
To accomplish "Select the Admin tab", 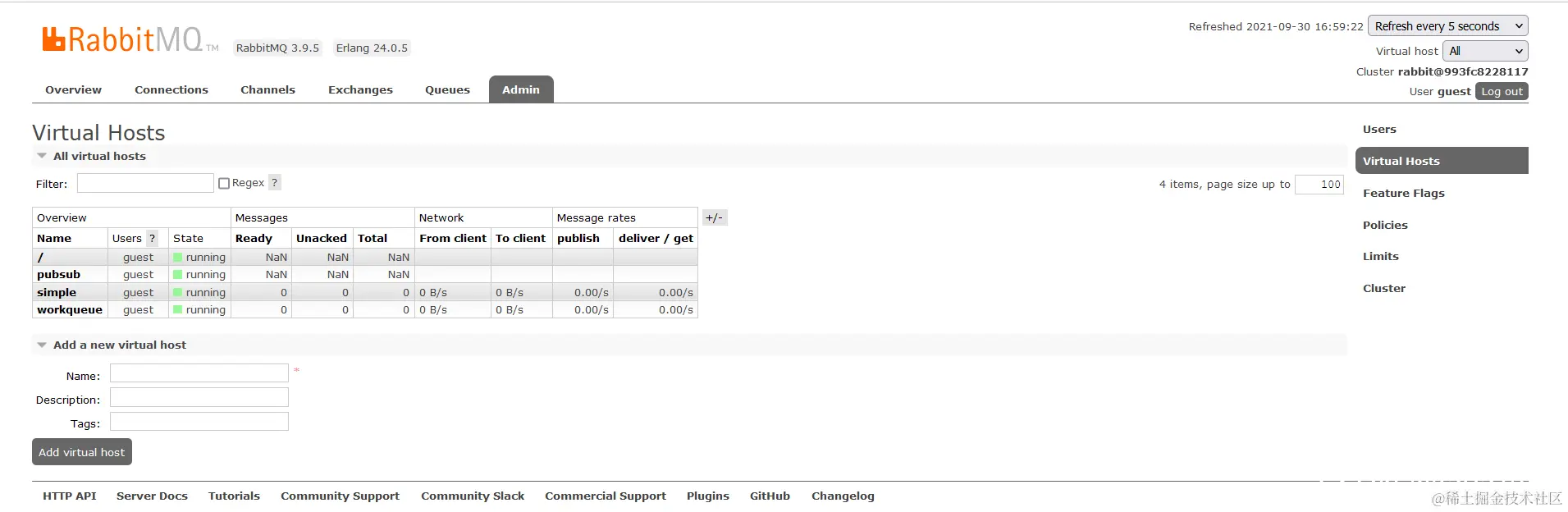I will pyautogui.click(x=521, y=89).
